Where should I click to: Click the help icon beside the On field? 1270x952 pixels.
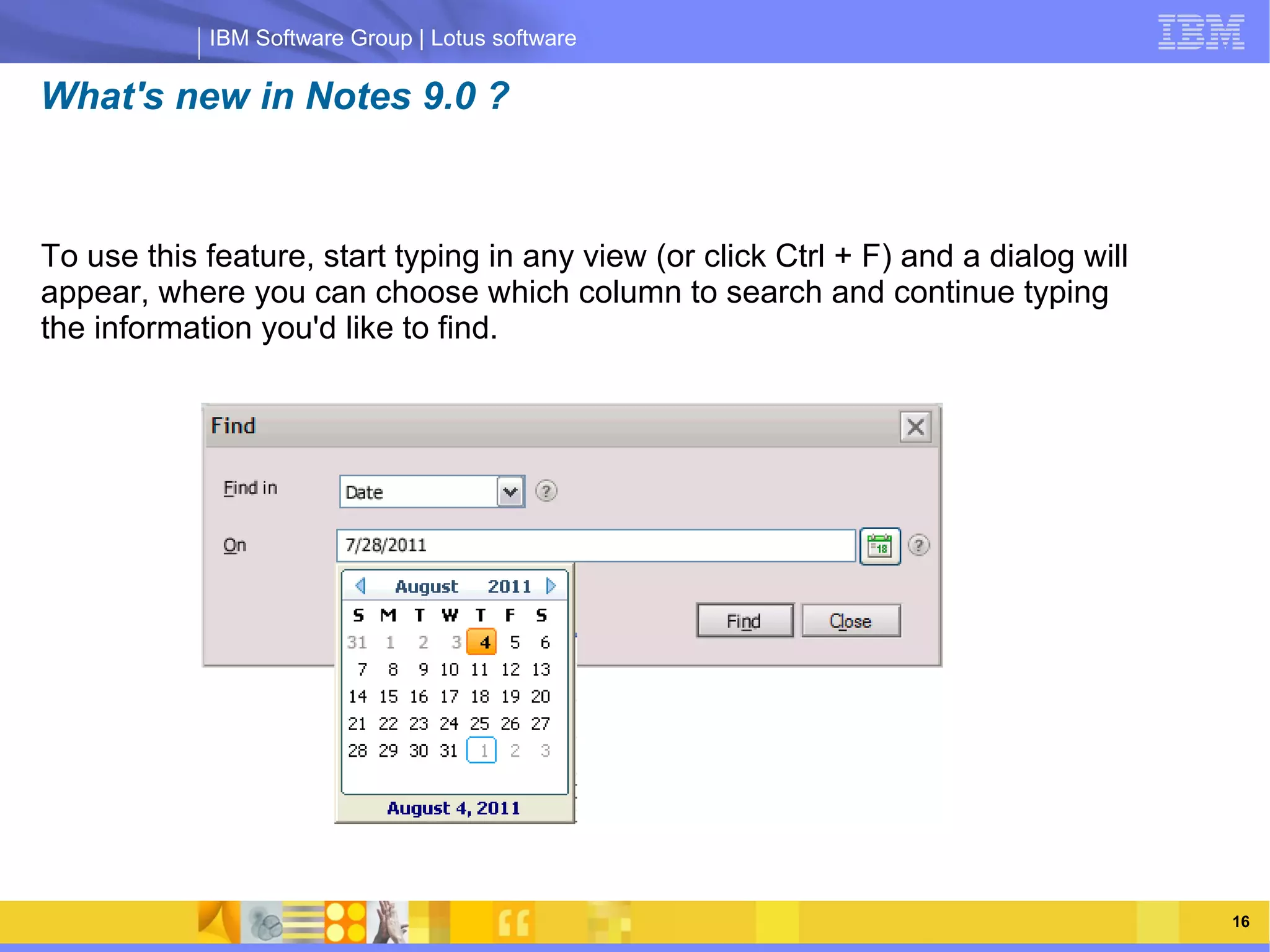(918, 545)
